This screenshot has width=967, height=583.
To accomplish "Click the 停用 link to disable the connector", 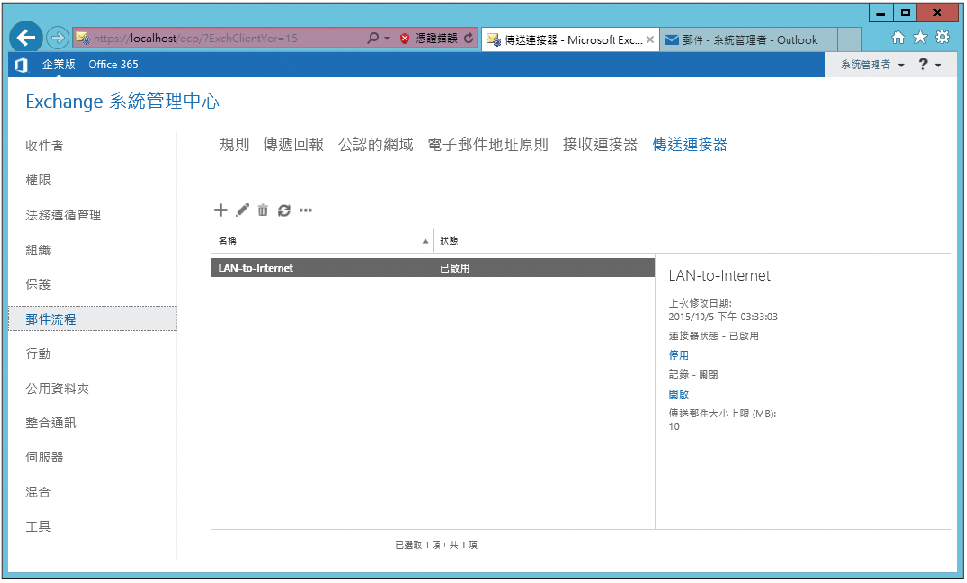I will point(678,355).
